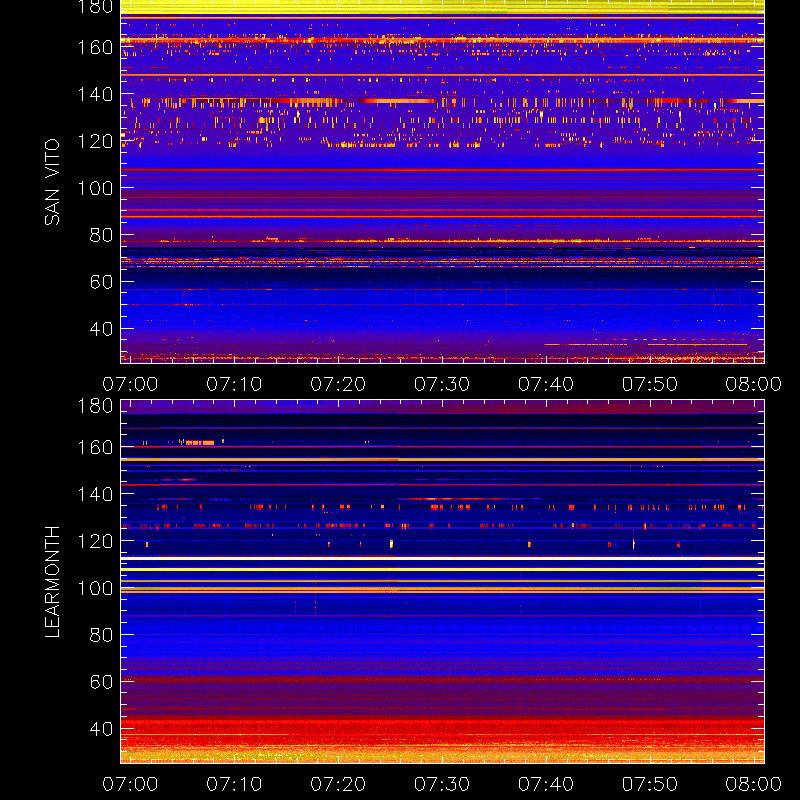
Task: Select the 40 tick label on Learmonth axis
Action: [x=101, y=729]
